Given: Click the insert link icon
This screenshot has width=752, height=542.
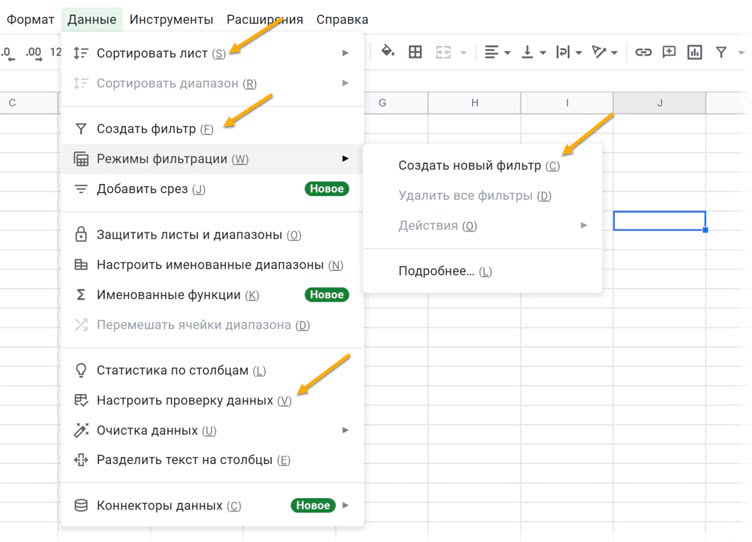Looking at the screenshot, I should [x=643, y=52].
